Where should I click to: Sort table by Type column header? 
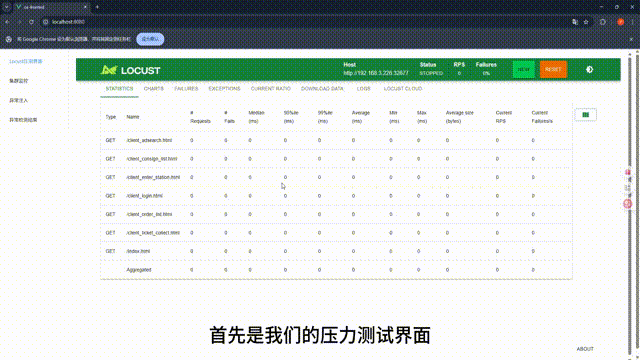[x=111, y=117]
